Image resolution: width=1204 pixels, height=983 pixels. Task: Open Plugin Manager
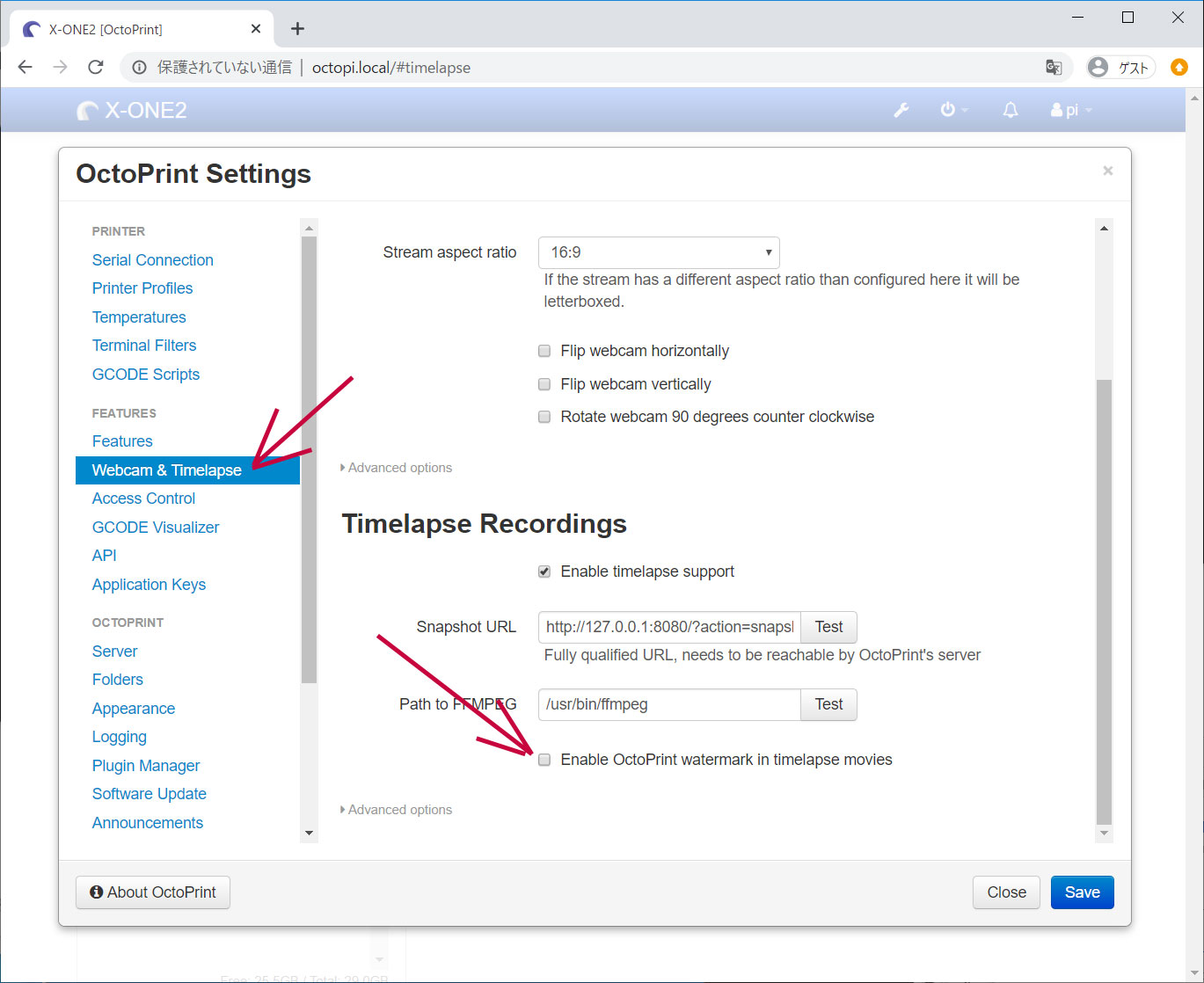pos(145,766)
